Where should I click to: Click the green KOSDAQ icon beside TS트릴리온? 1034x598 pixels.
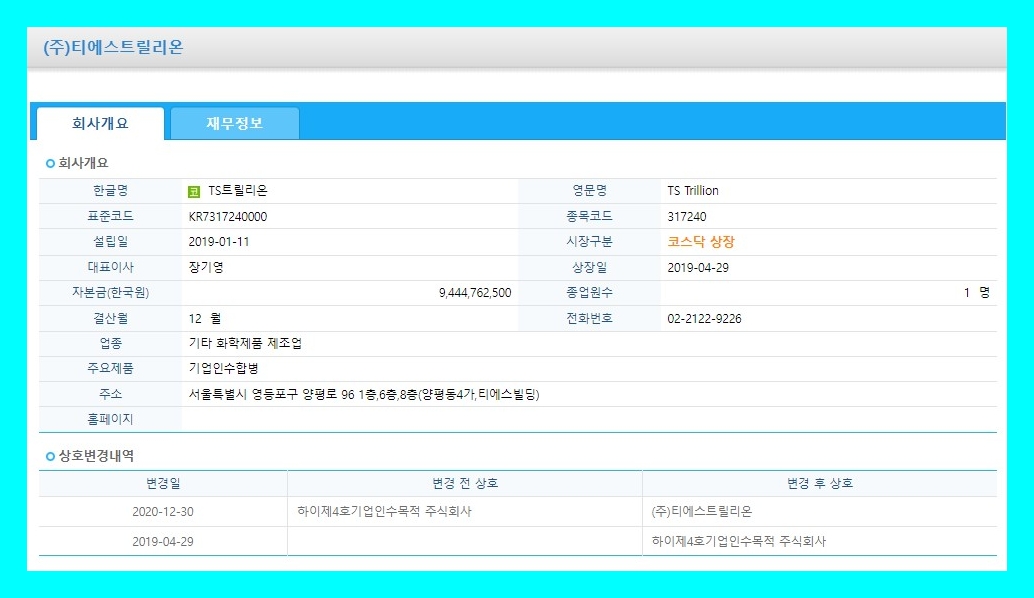(194, 192)
